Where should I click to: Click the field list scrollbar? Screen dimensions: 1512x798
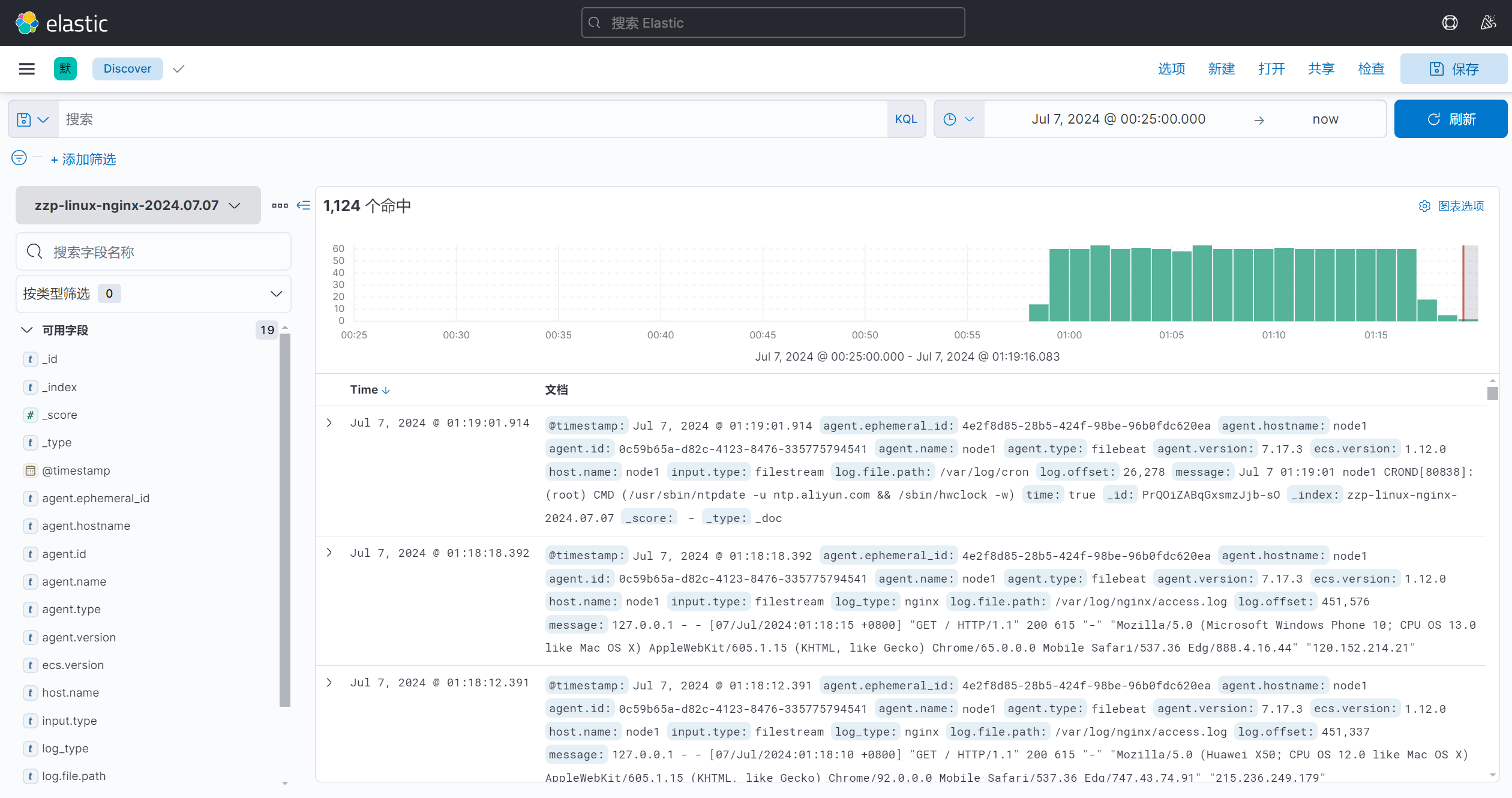tap(285, 520)
